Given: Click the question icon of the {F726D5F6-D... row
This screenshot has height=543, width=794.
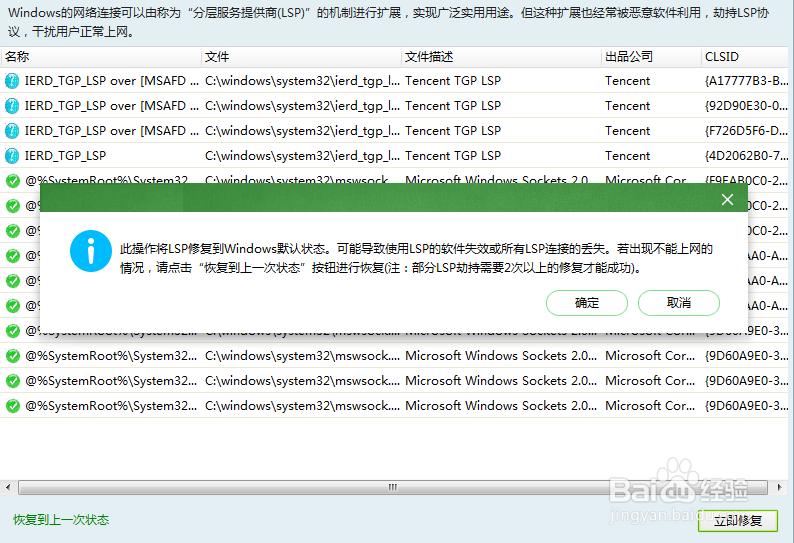Looking at the screenshot, I should [x=12, y=131].
